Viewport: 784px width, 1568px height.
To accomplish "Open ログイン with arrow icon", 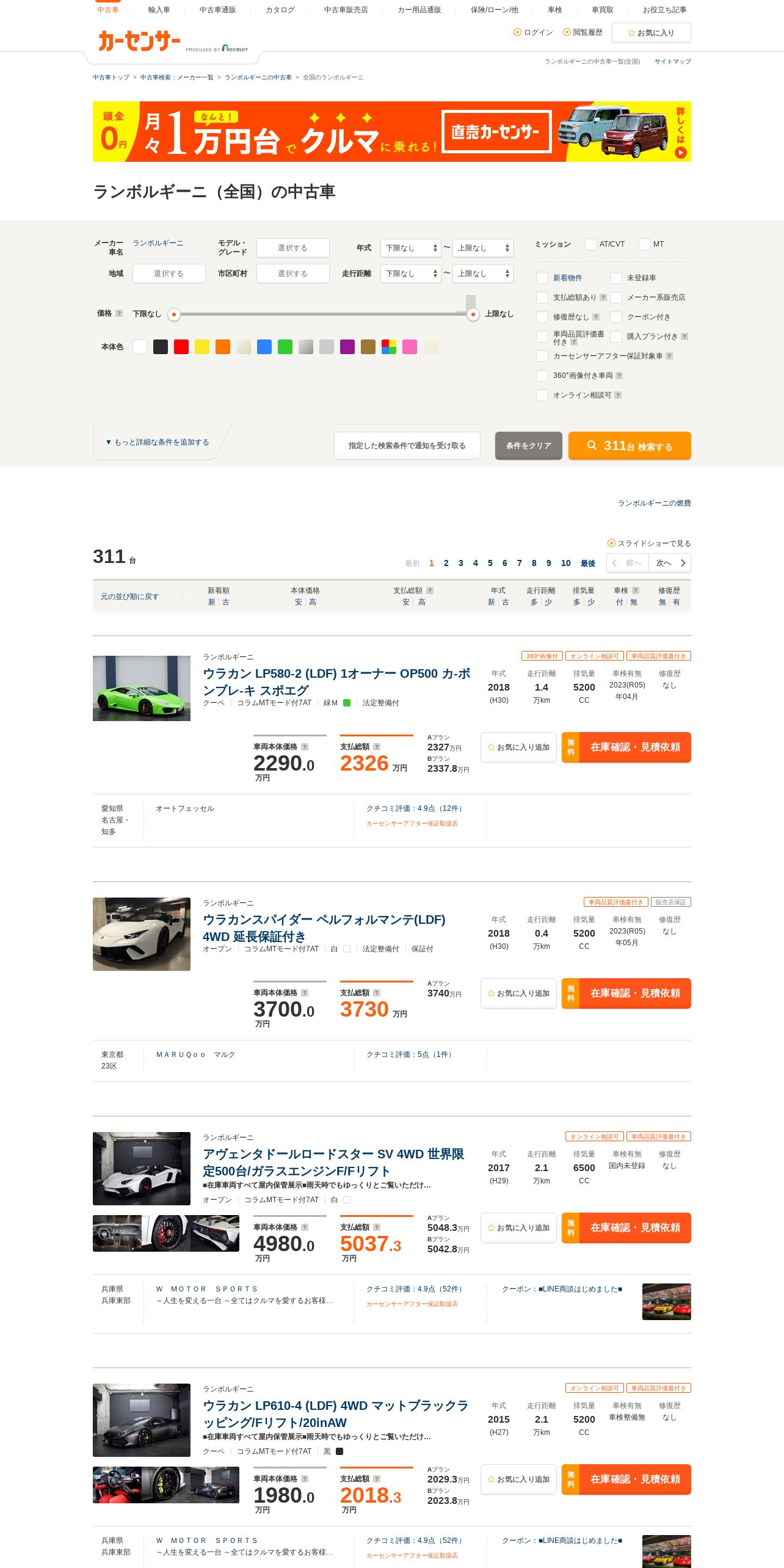I will point(533,32).
